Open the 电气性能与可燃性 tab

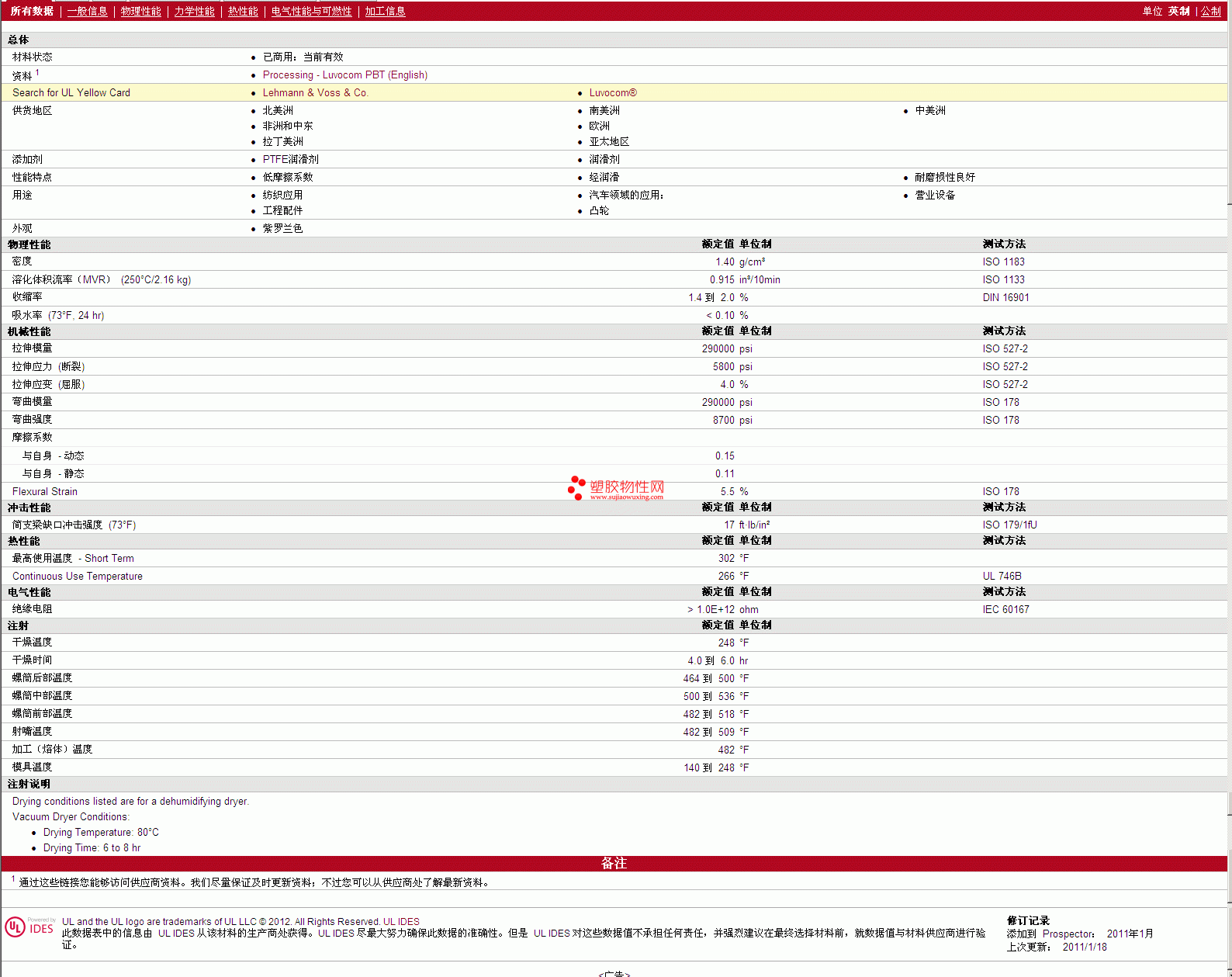pyautogui.click(x=311, y=12)
